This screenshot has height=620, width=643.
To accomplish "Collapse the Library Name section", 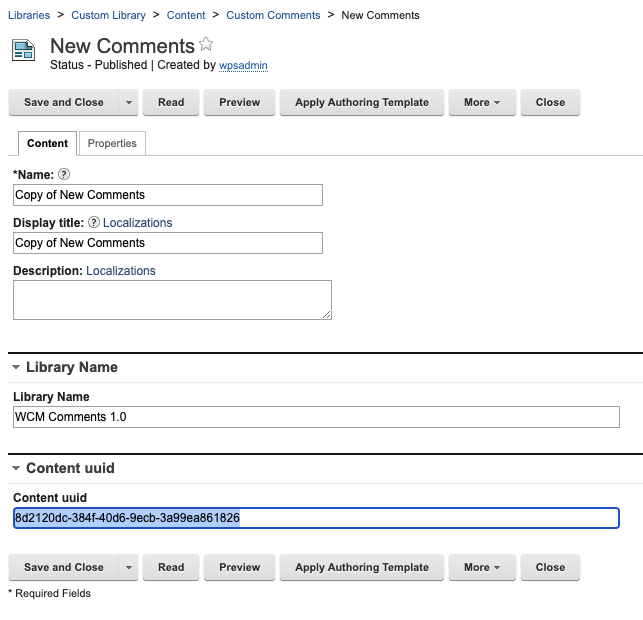I will point(16,367).
